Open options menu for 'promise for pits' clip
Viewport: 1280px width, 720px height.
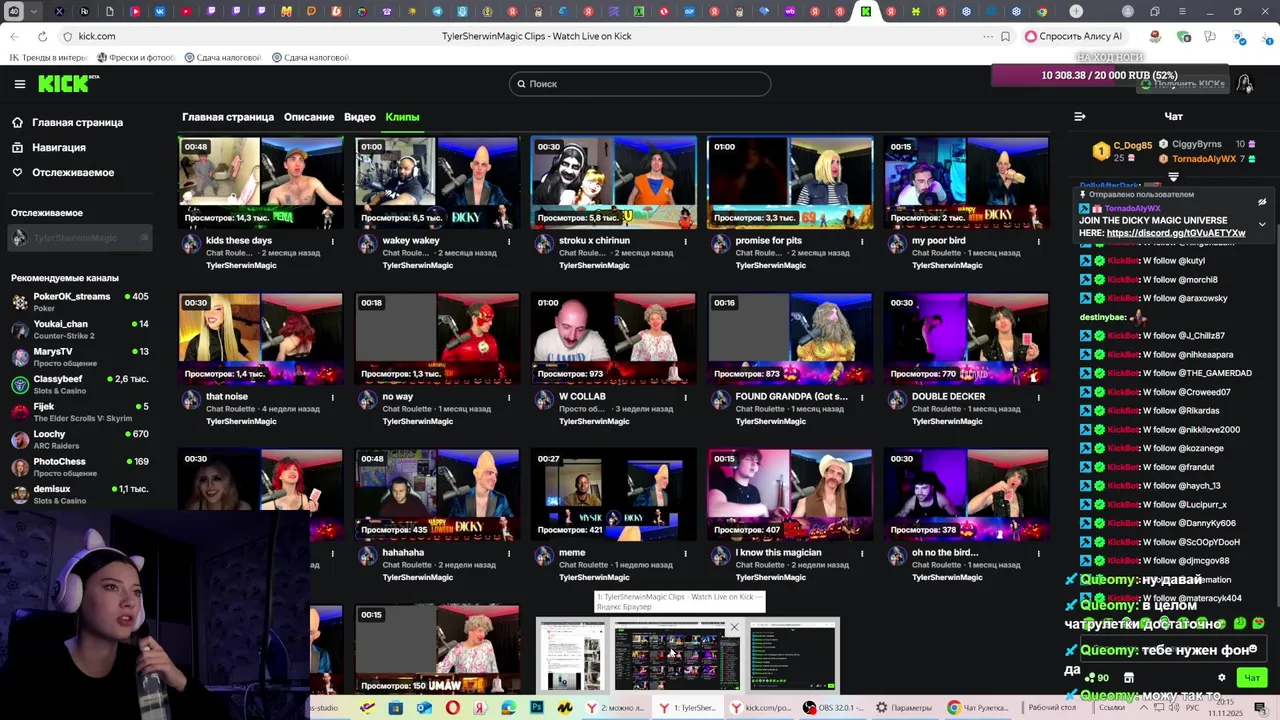862,241
